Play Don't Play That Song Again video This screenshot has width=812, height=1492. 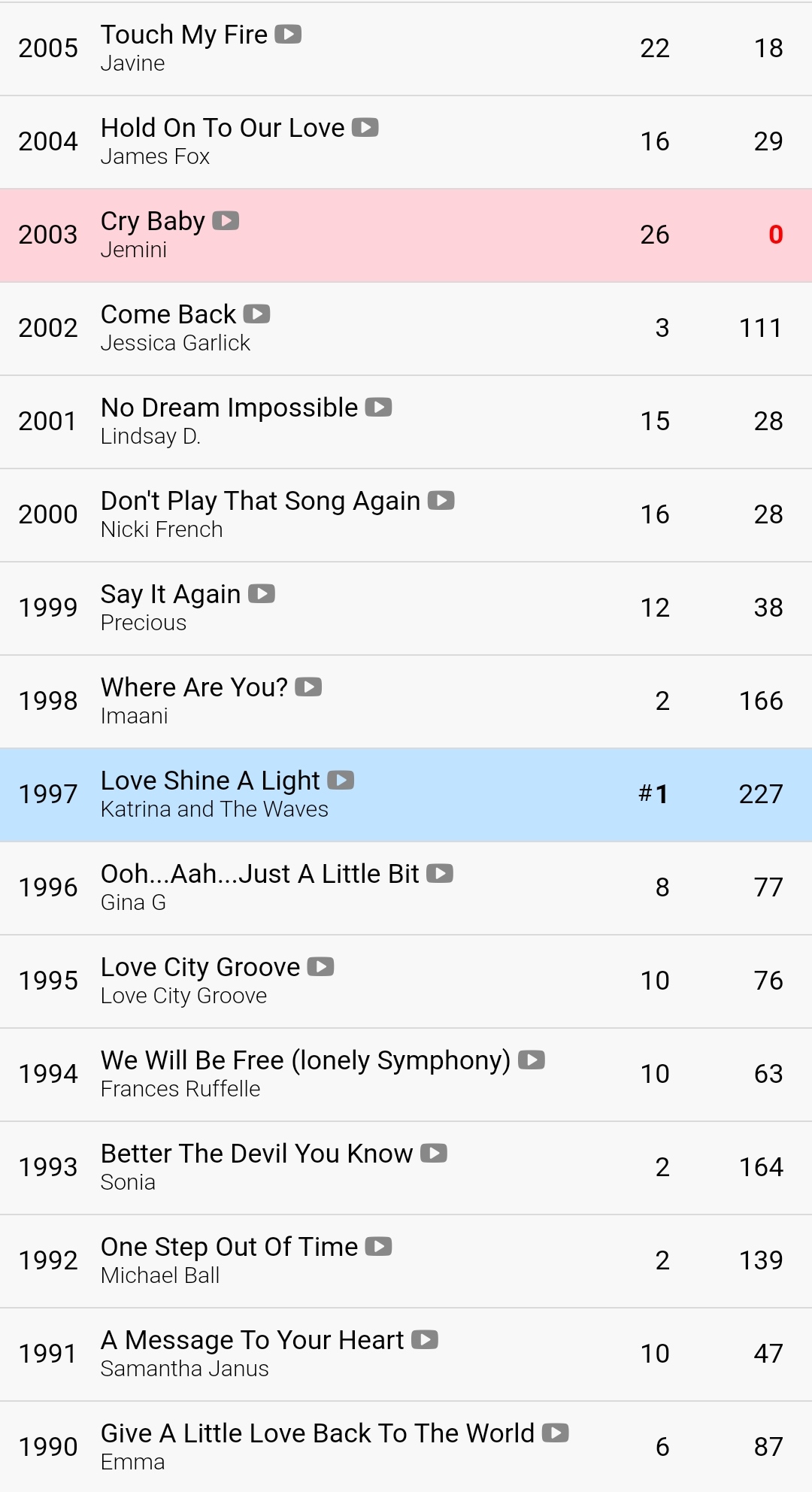tap(441, 501)
